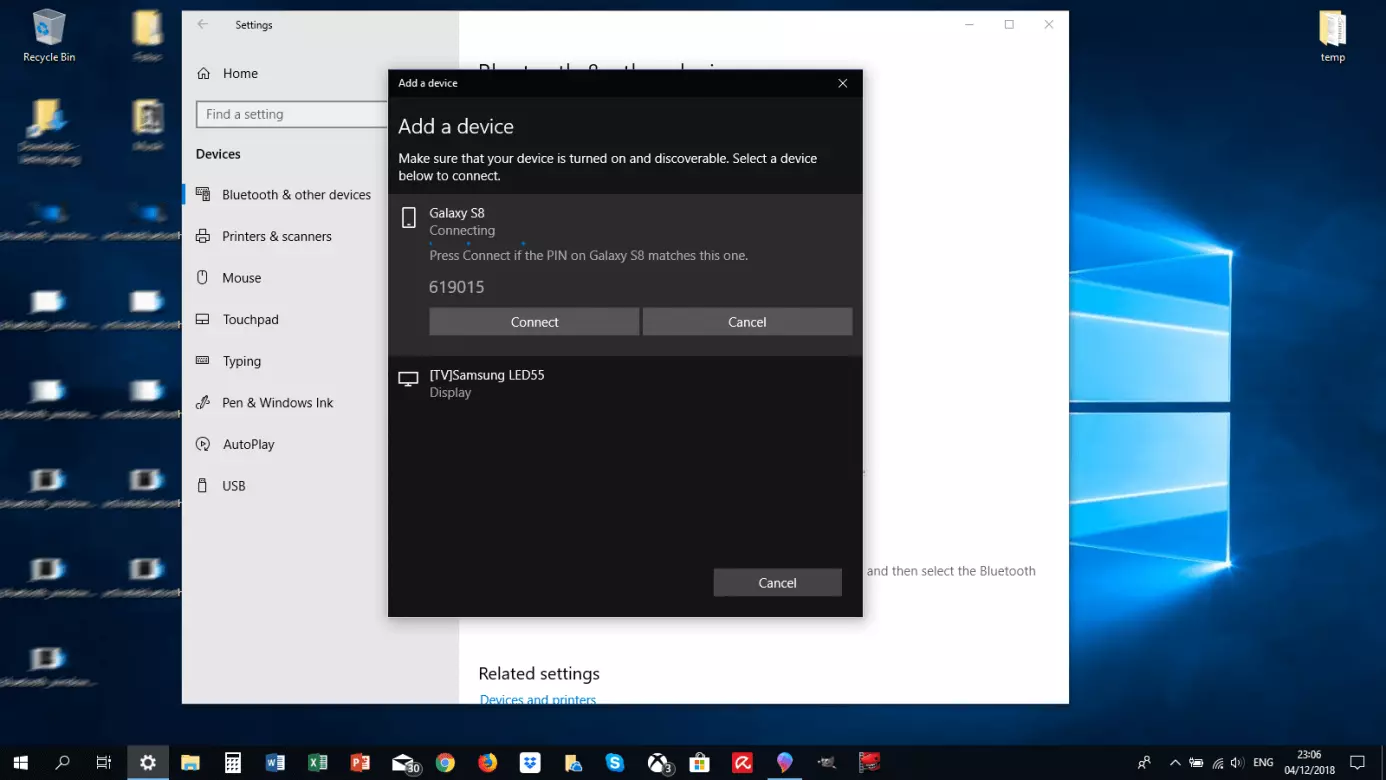The height and width of the screenshot is (780, 1386).
Task: Select Touchpad in the sidebar
Action: tap(250, 320)
